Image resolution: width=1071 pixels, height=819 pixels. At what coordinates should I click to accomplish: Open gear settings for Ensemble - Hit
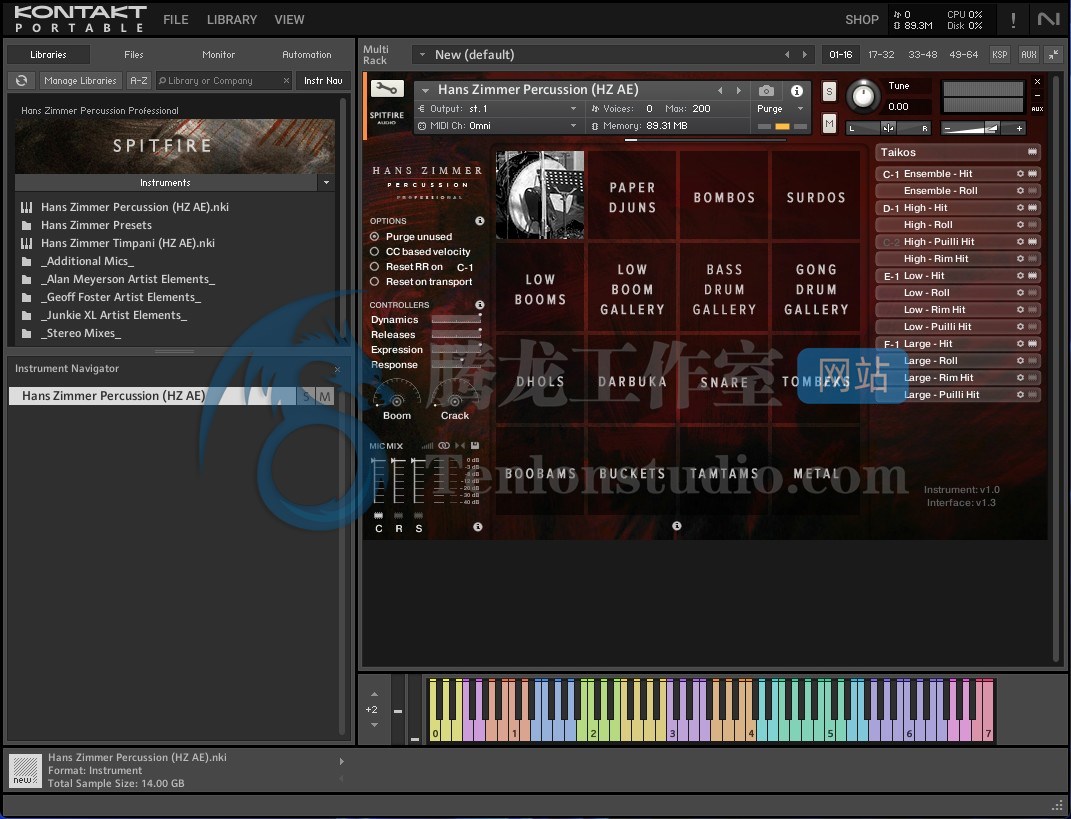1020,173
